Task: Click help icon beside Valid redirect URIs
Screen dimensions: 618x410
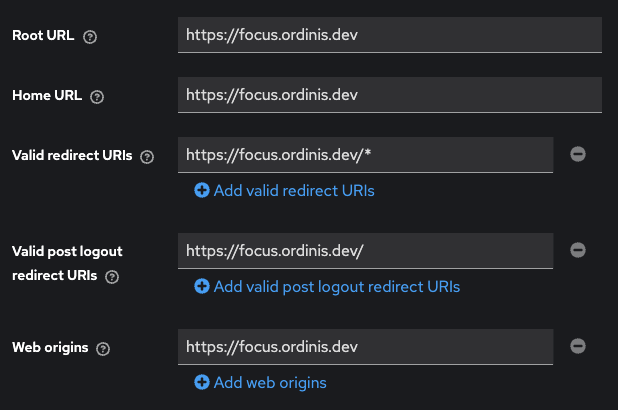Action: coord(148,157)
